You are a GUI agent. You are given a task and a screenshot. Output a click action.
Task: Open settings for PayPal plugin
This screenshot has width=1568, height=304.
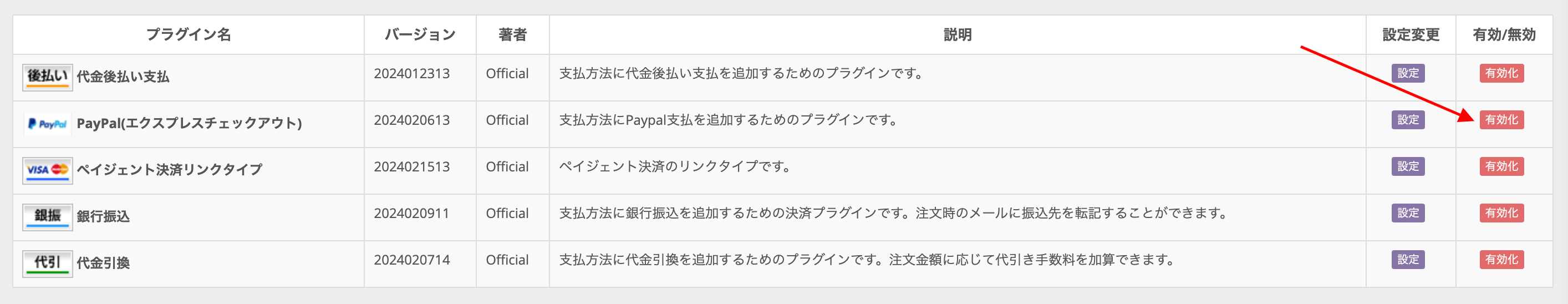click(x=1407, y=120)
